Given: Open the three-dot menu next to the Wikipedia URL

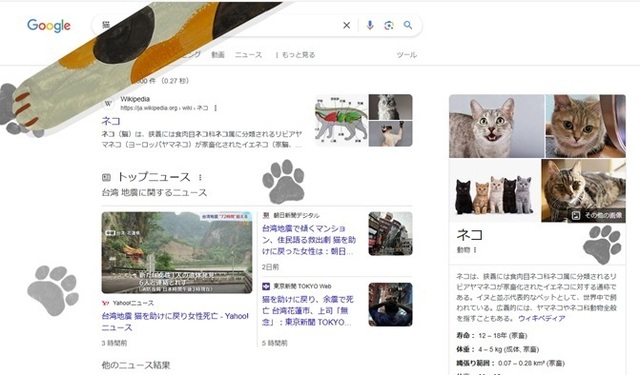Looking at the screenshot, I should pos(216,108).
